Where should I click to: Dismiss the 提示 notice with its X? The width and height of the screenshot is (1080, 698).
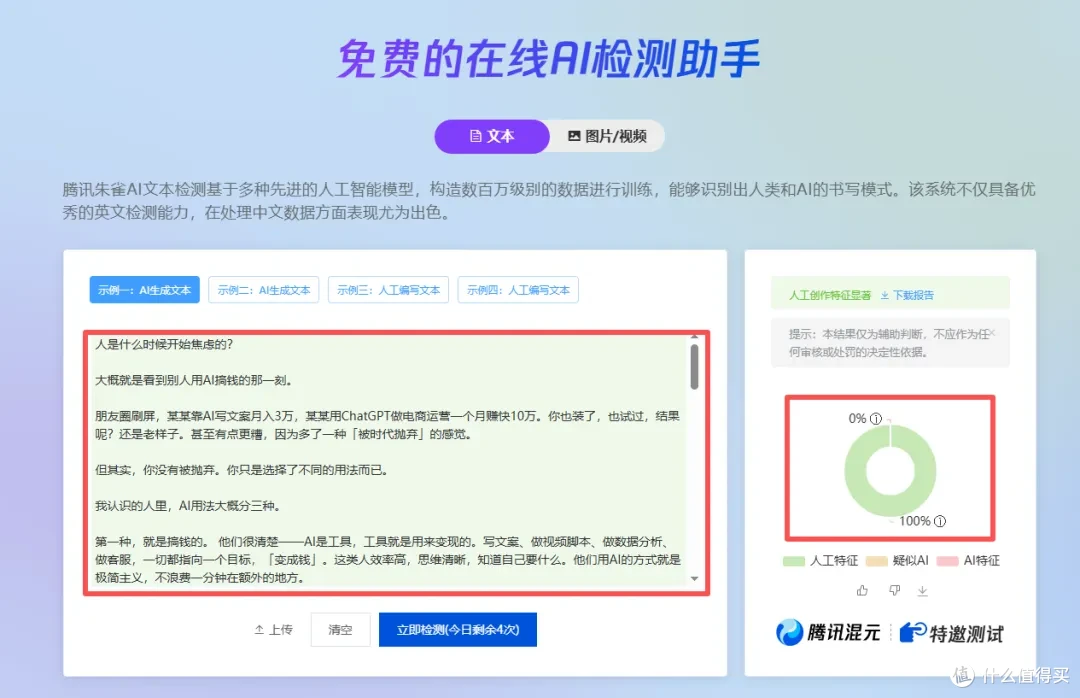(992, 333)
